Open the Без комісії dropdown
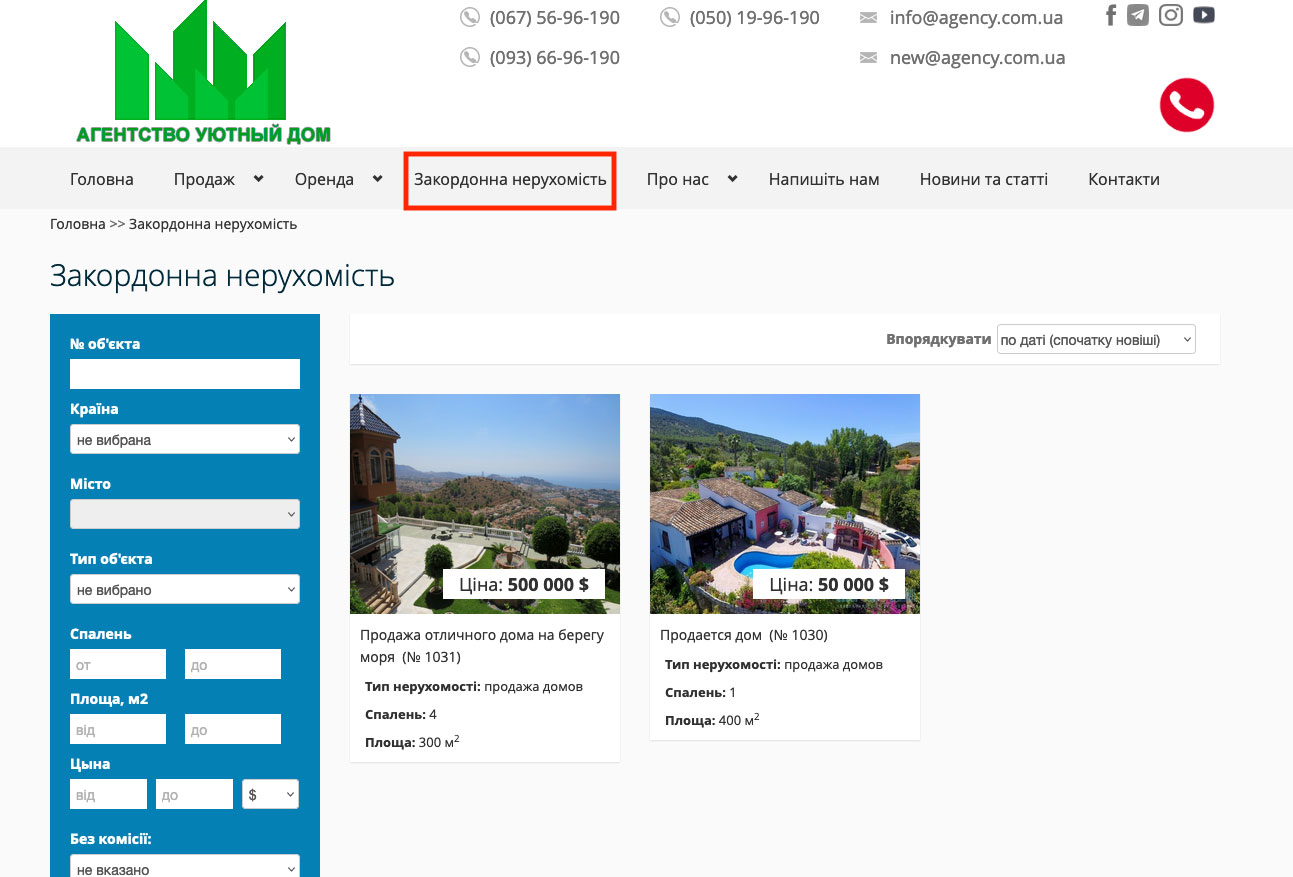 click(185, 868)
